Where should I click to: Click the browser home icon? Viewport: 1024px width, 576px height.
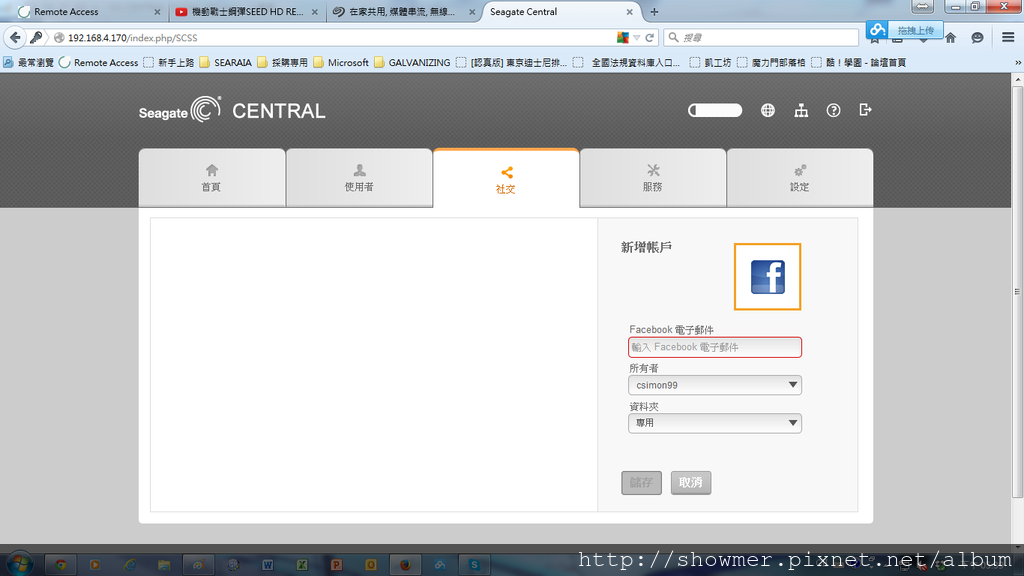(x=951, y=38)
